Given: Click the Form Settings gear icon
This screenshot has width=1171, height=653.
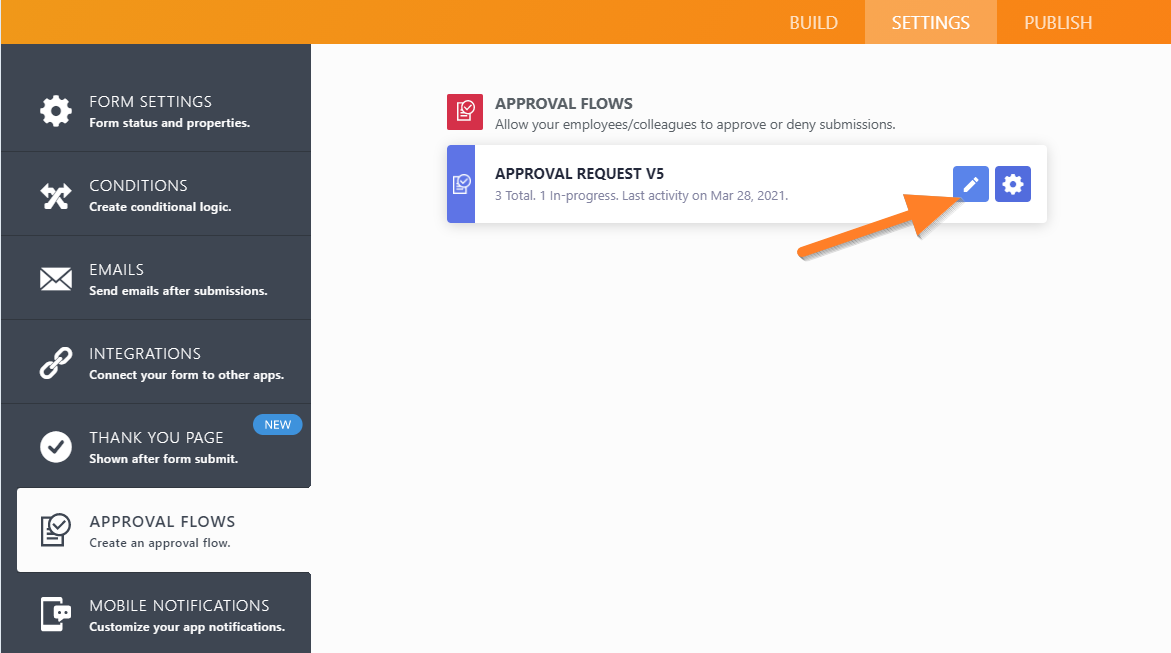Looking at the screenshot, I should [56, 111].
